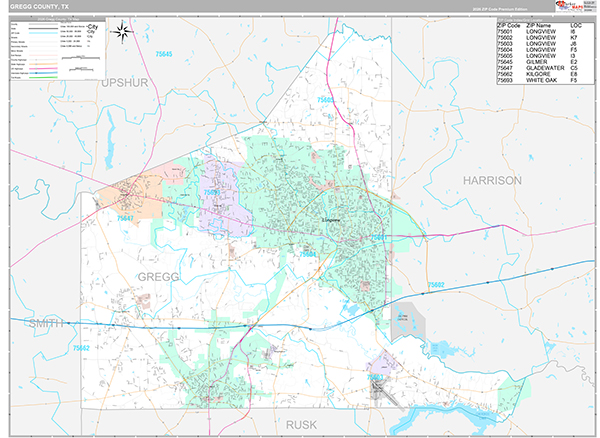This screenshot has height=438, width=600.
Task: Click the GREGG county label
Action: (x=158, y=276)
